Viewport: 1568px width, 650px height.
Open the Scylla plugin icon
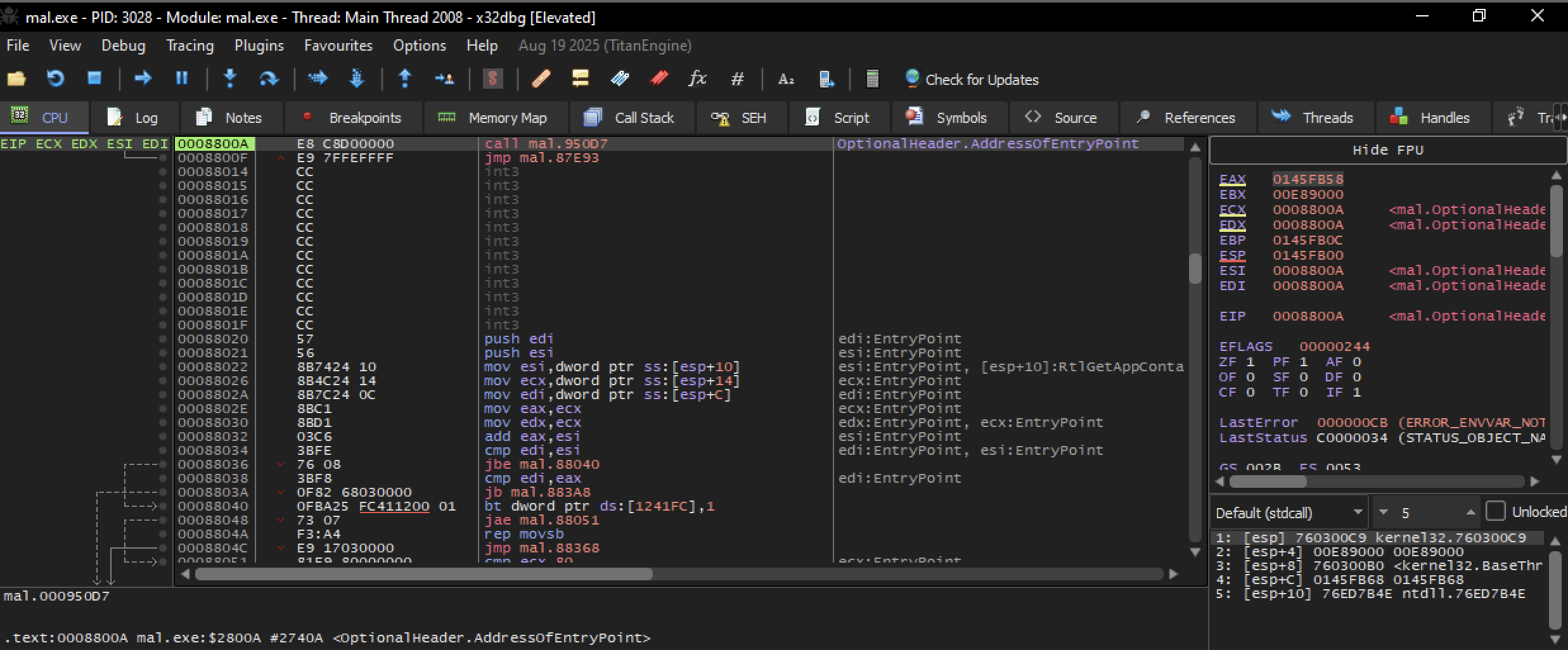click(x=492, y=79)
